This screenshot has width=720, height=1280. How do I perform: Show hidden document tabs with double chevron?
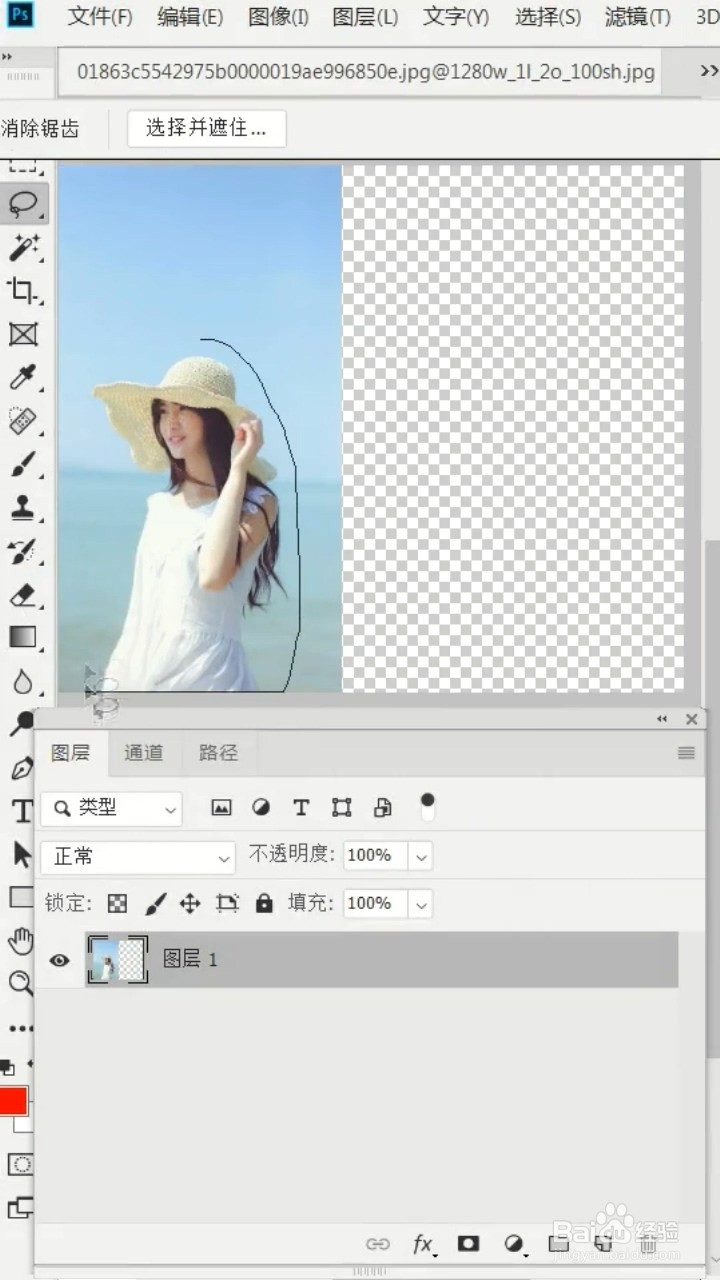pos(709,71)
